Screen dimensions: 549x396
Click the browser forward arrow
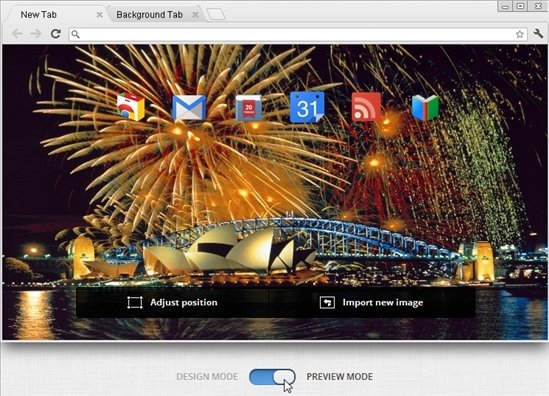point(36,34)
